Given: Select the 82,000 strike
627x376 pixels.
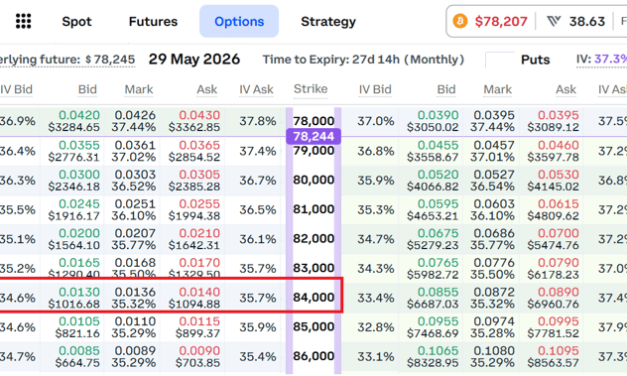Looking at the screenshot, I should (314, 239).
